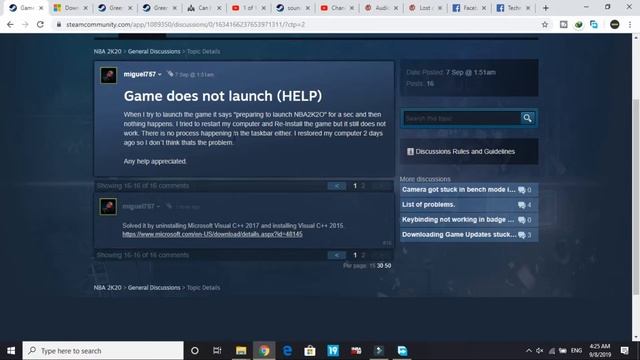Click NBA 2K20 in top breadcrumb
This screenshot has width=640, height=360.
click(x=107, y=51)
